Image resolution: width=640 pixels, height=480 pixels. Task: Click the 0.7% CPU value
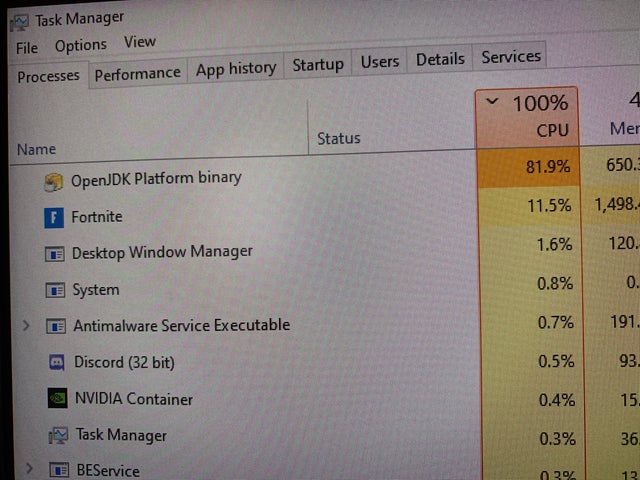tap(556, 322)
